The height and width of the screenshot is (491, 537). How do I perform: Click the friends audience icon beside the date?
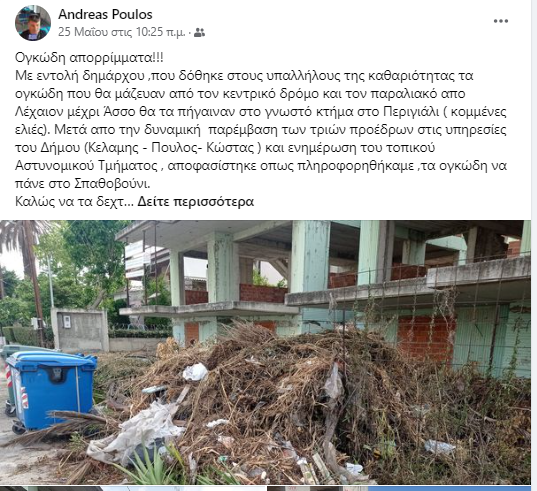pos(199,33)
